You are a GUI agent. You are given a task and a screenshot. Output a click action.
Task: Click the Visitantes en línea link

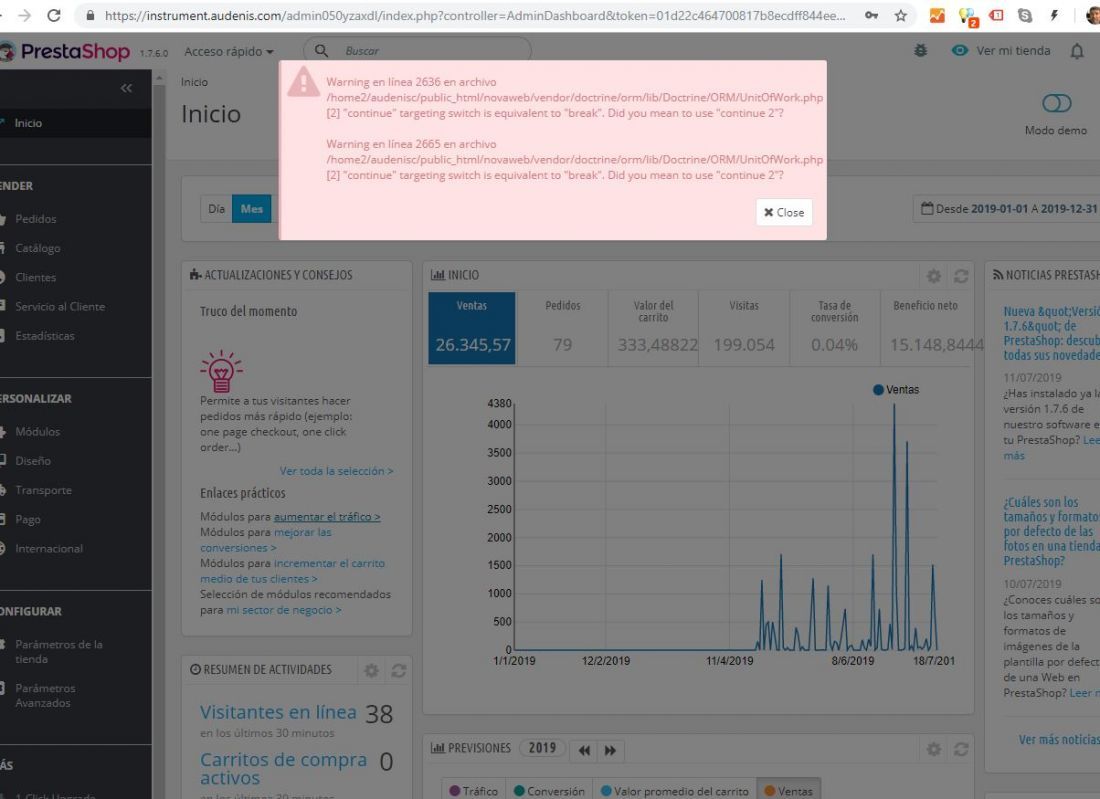(278, 712)
